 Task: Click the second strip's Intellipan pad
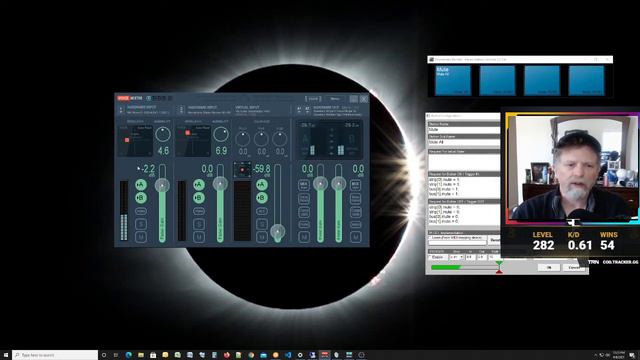[x=193, y=141]
